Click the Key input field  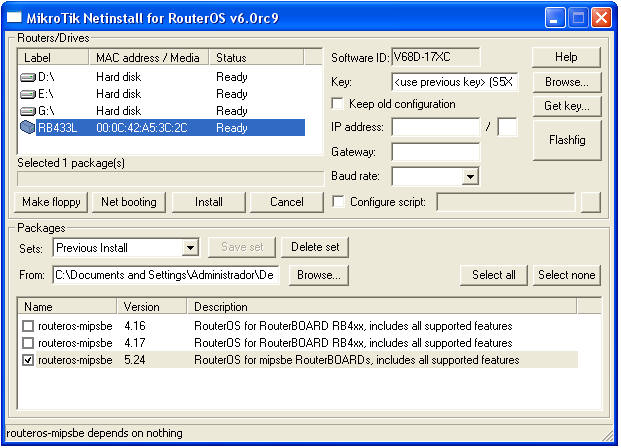(455, 82)
